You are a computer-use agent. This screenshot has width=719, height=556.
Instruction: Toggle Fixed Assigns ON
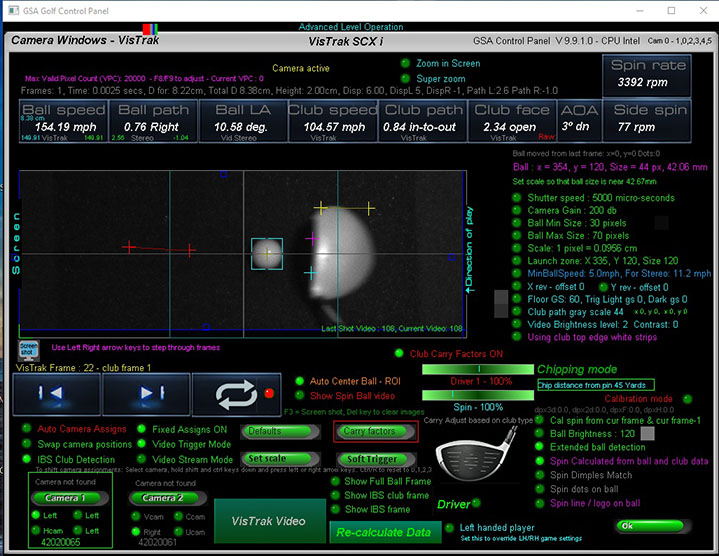[x=142, y=429]
